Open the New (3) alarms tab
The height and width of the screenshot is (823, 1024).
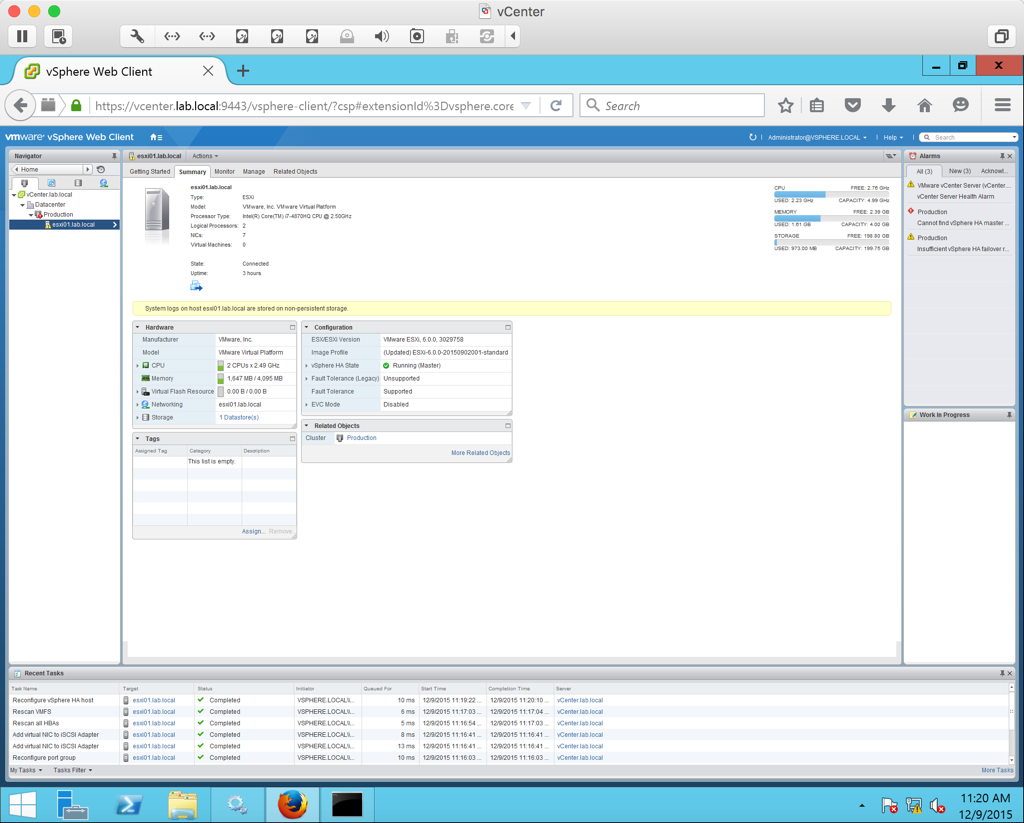click(959, 171)
